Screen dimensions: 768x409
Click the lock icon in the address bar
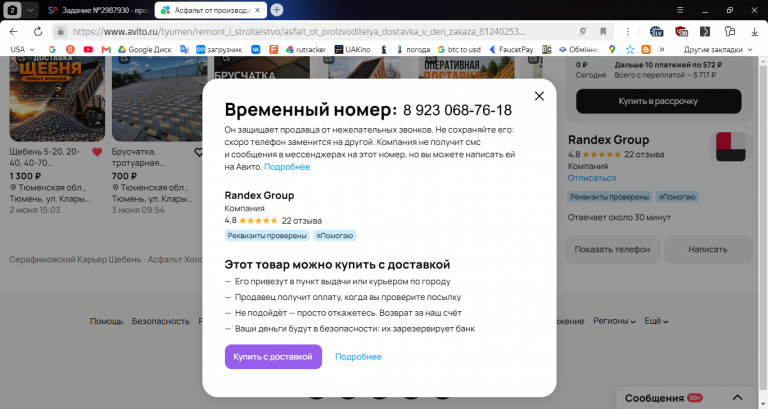click(x=60, y=31)
